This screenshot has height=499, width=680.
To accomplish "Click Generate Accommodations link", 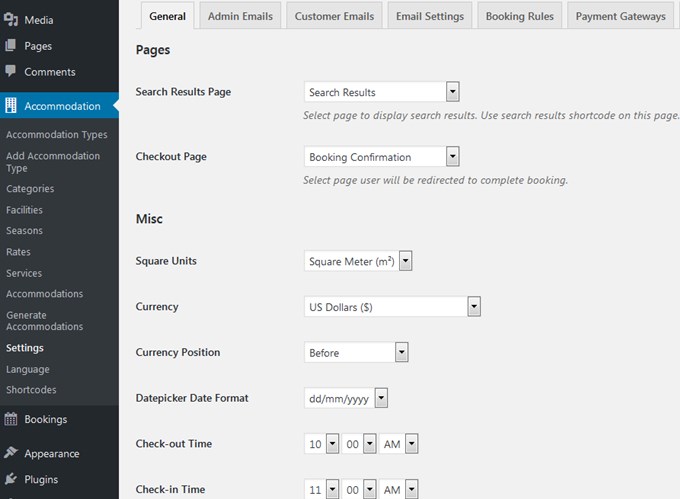I will click(x=44, y=321).
